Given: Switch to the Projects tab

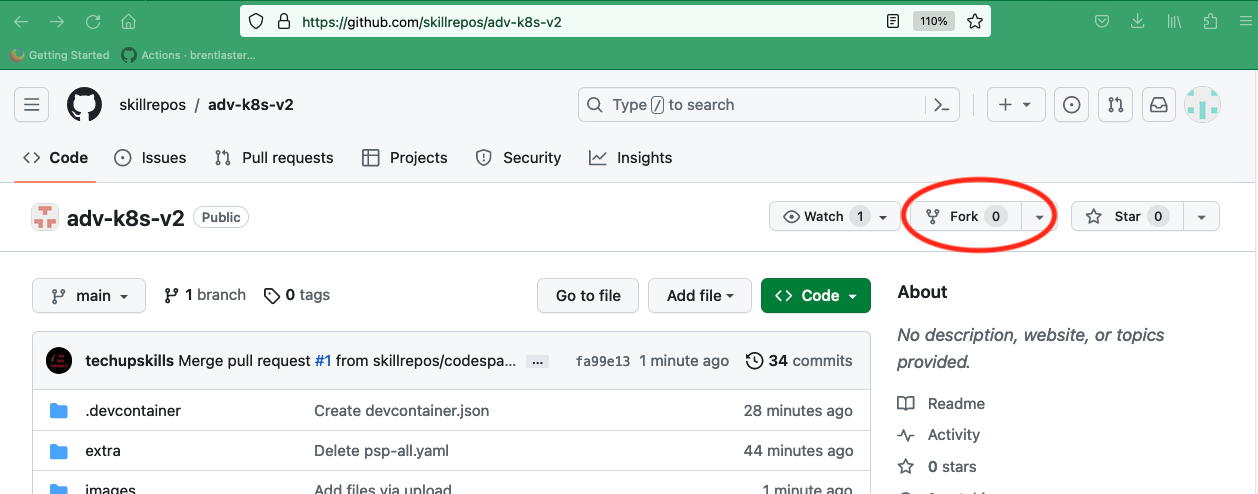Looking at the screenshot, I should tap(404, 158).
